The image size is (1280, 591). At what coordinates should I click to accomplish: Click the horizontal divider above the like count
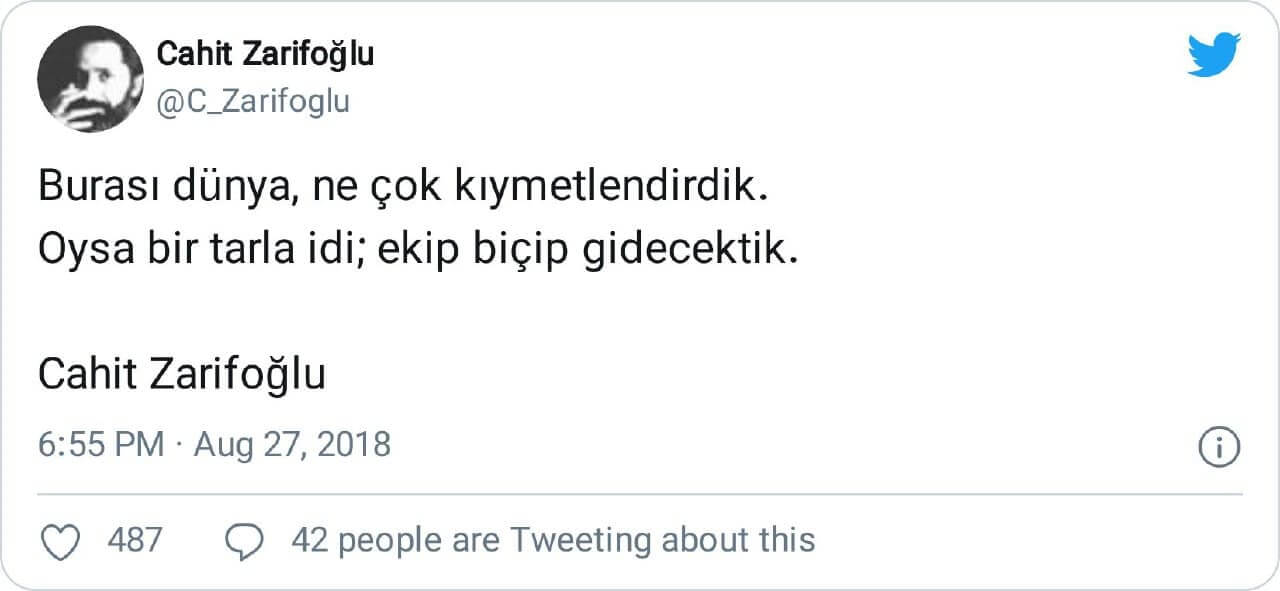click(x=640, y=494)
